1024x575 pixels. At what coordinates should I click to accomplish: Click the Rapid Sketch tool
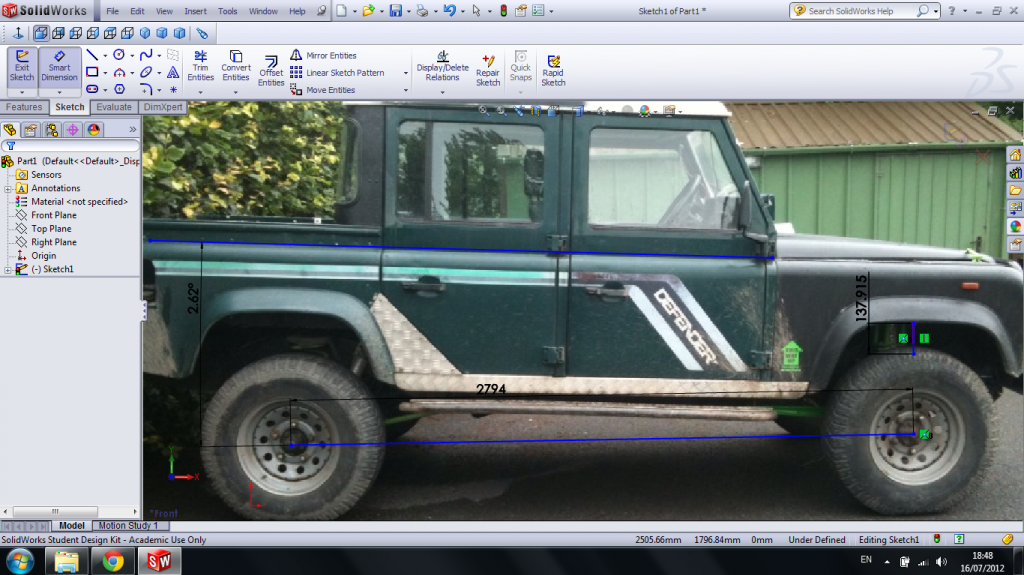pos(553,71)
